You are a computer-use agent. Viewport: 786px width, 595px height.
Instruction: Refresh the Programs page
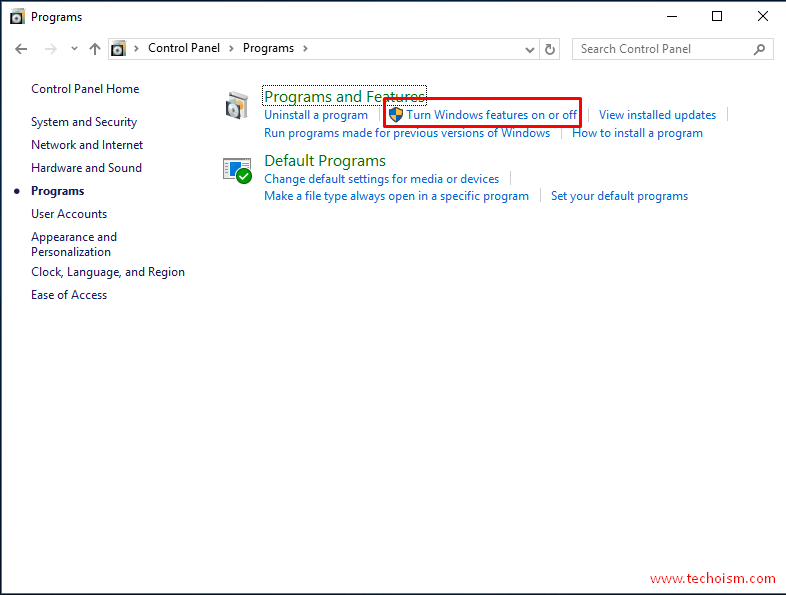coord(550,49)
